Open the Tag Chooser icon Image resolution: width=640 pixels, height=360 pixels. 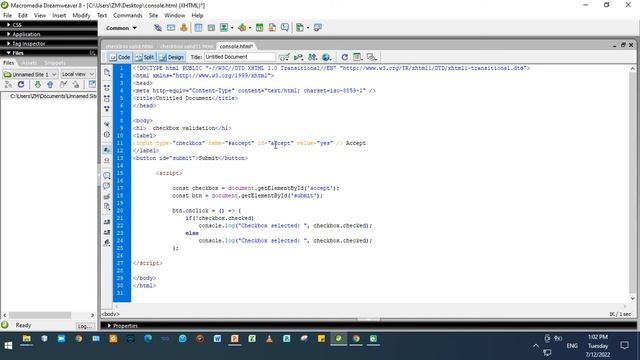point(318,28)
